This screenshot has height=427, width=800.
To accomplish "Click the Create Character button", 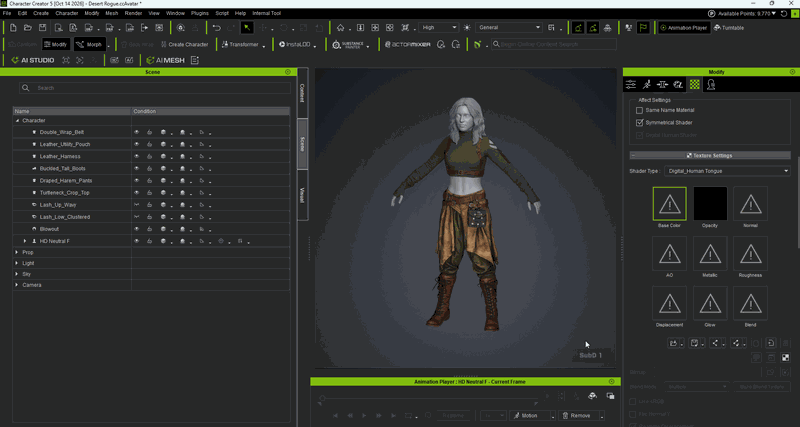I will click(184, 44).
